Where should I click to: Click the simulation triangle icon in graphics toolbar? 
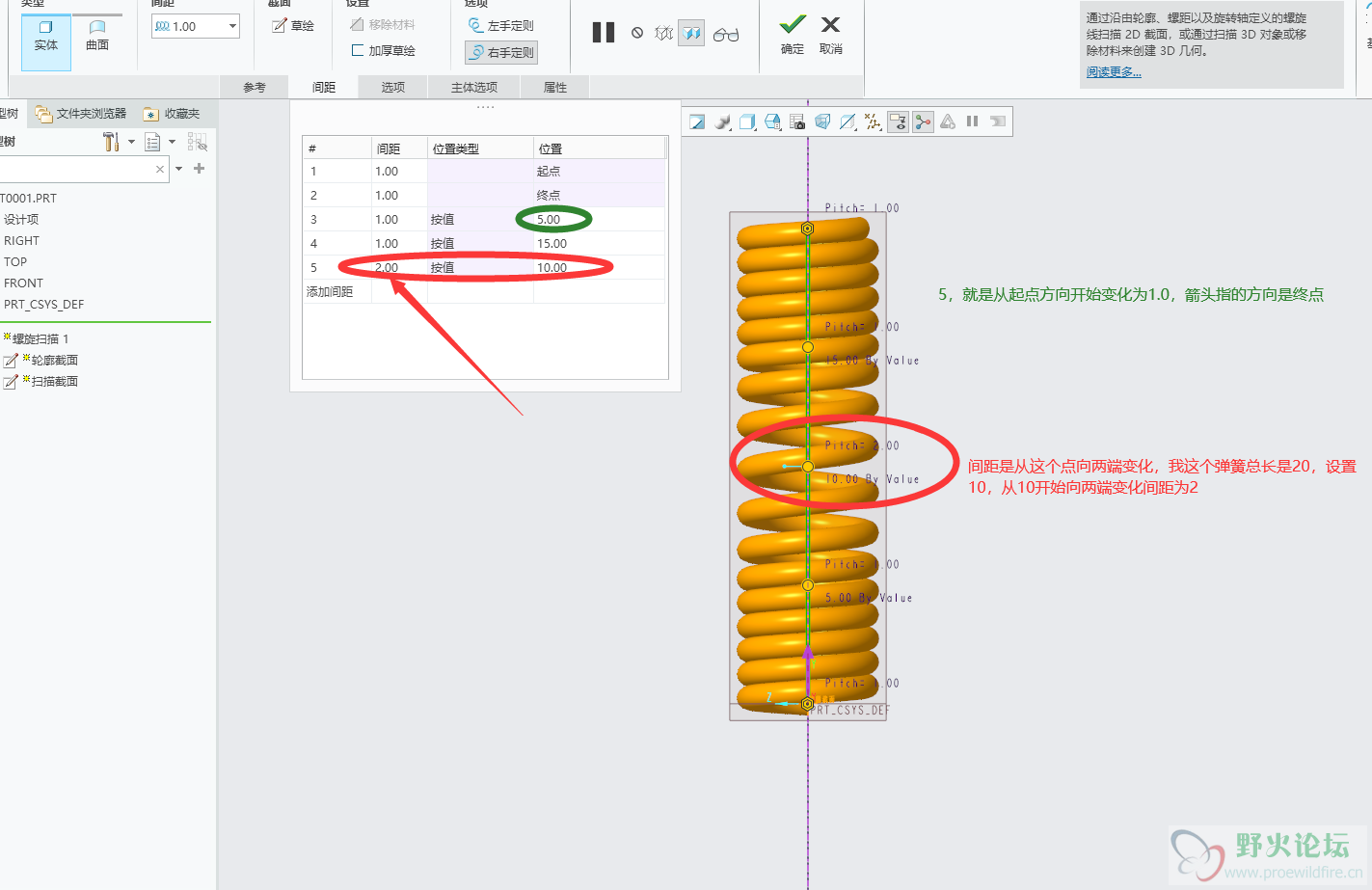coord(948,121)
